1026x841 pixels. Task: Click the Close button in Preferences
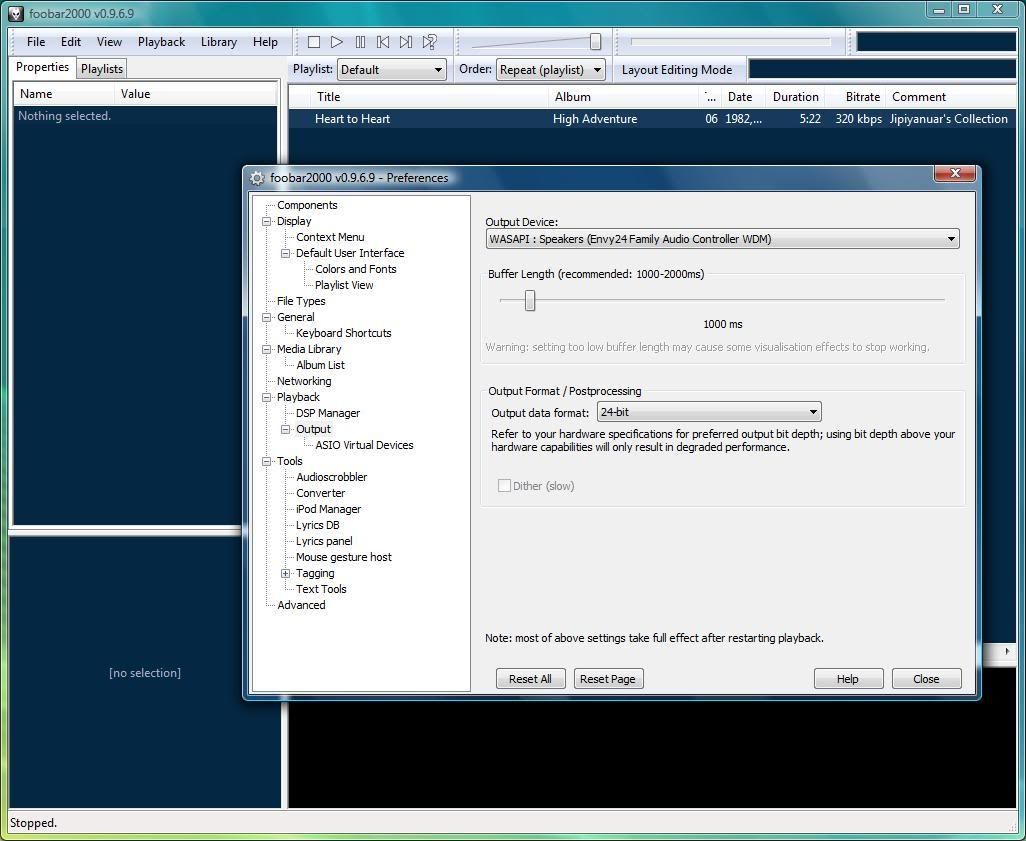point(927,679)
